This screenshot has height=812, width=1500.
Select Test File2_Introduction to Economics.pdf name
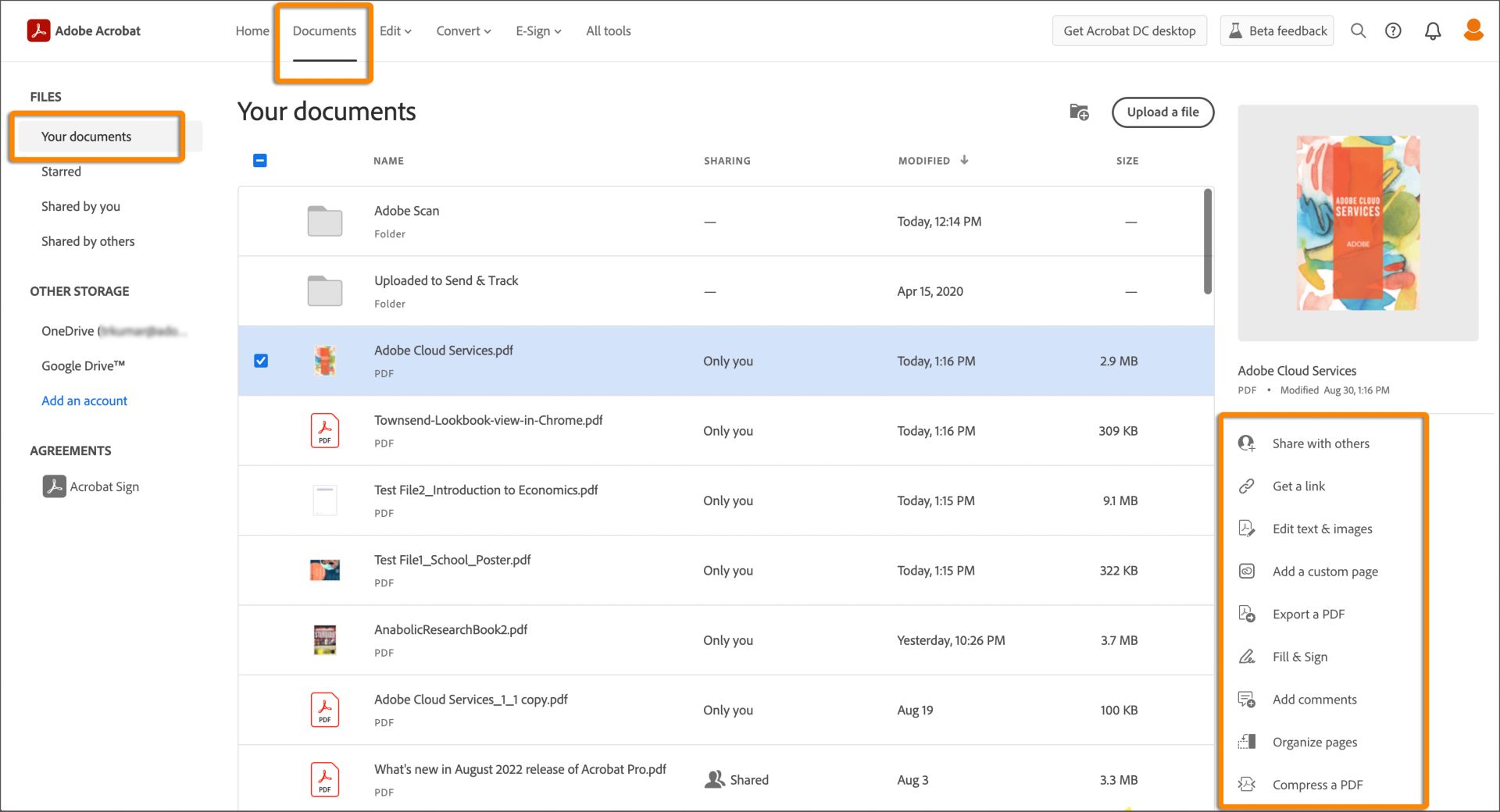tap(485, 490)
